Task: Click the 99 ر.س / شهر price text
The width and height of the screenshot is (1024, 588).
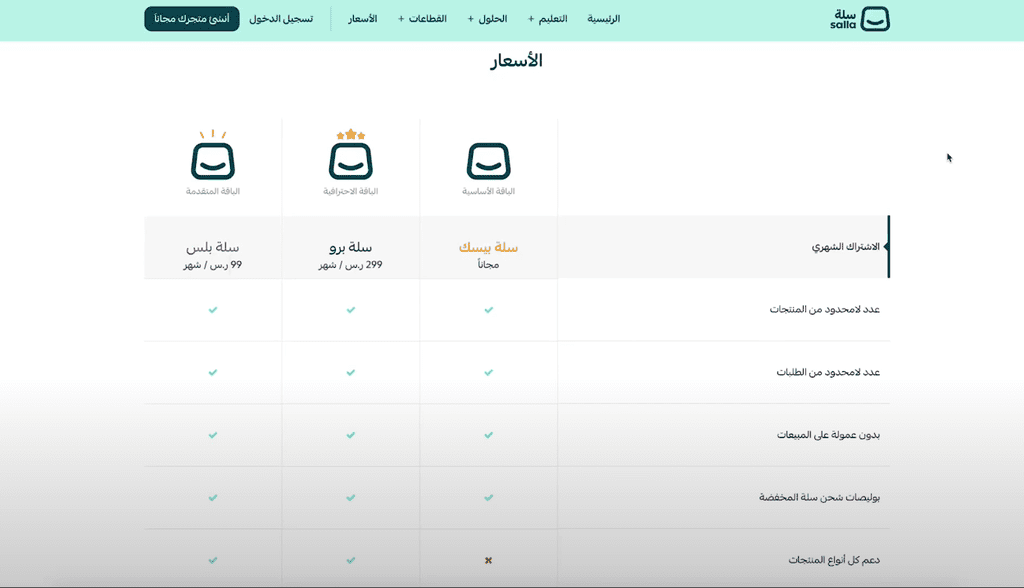Action: (x=213, y=265)
